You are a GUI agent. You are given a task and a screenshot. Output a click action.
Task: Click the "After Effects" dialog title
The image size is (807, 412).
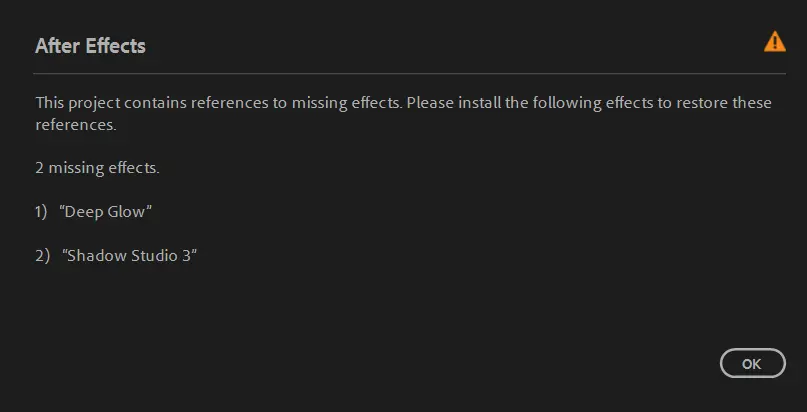[x=90, y=46]
